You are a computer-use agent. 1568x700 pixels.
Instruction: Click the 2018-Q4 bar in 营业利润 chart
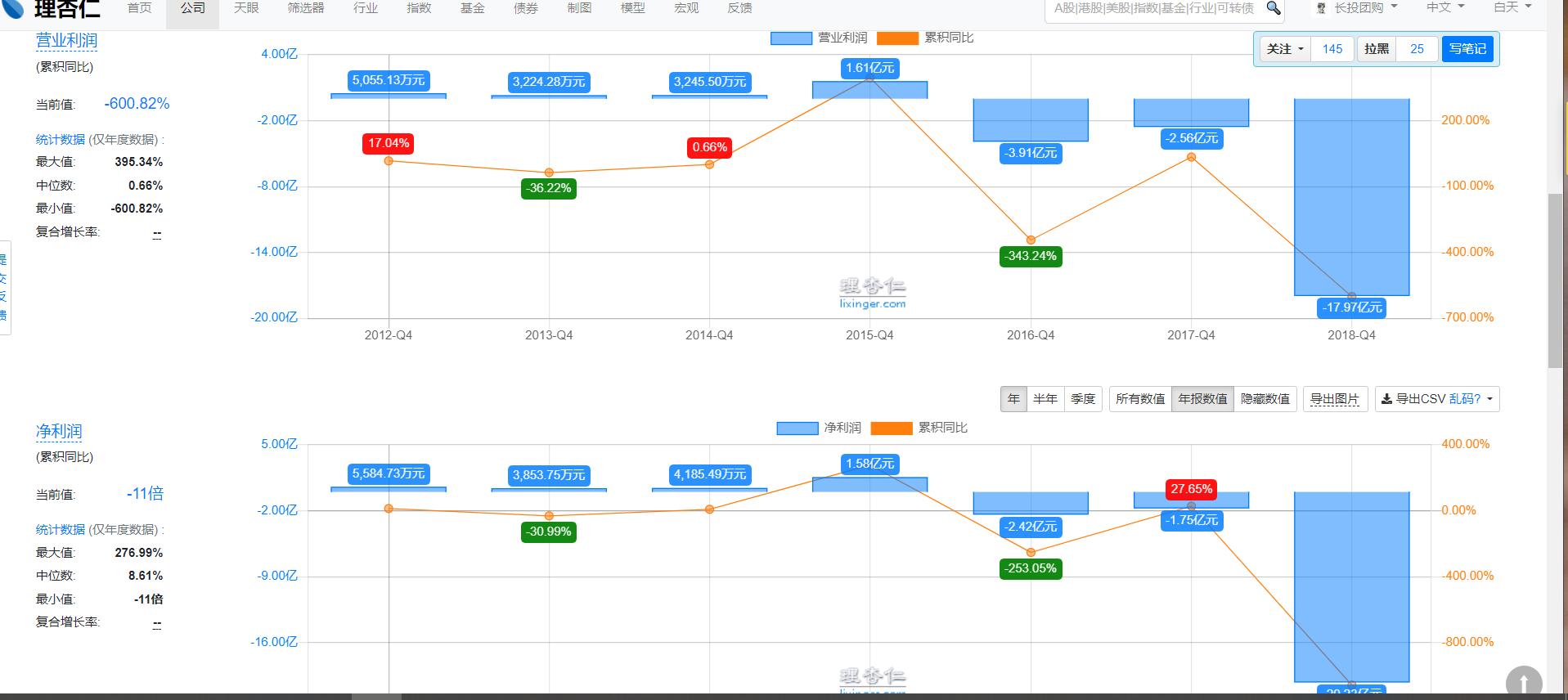[1351, 197]
